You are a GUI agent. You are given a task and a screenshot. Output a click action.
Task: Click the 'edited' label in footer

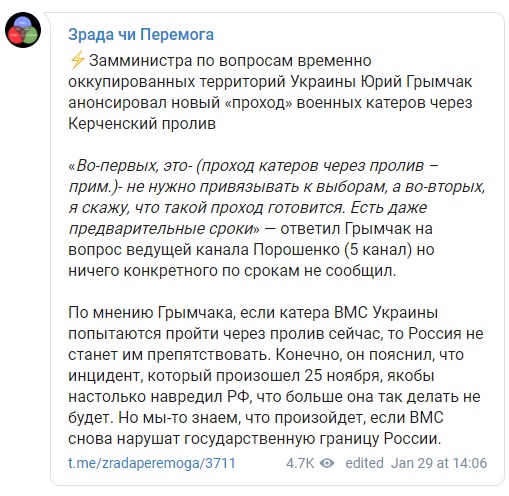pos(364,463)
